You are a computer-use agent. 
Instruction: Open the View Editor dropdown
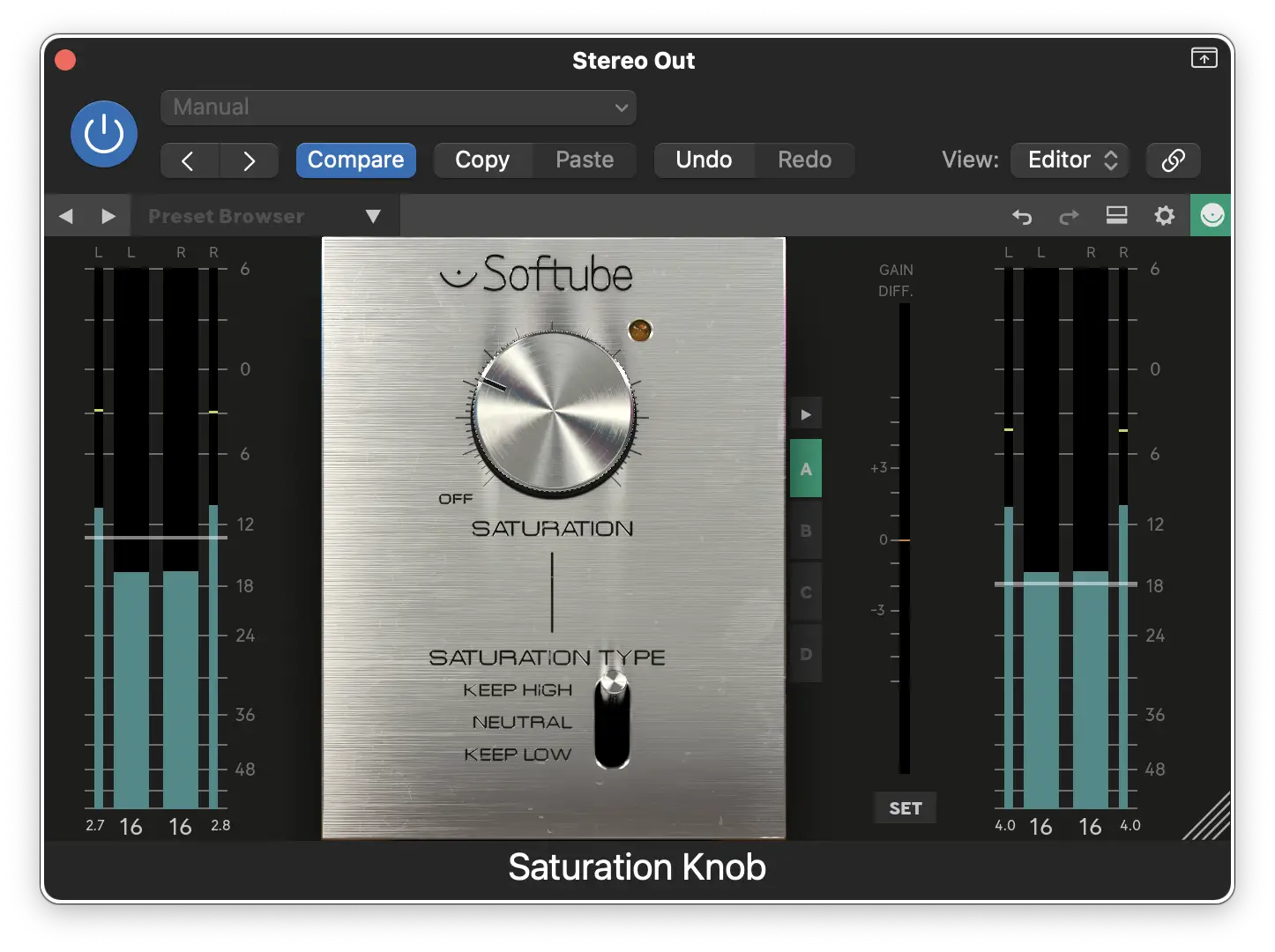(x=1071, y=160)
